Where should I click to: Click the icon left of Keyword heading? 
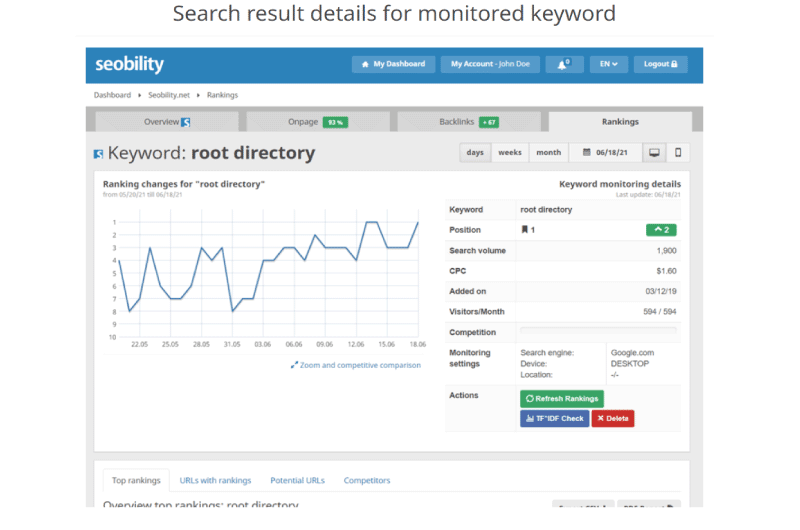pos(98,154)
